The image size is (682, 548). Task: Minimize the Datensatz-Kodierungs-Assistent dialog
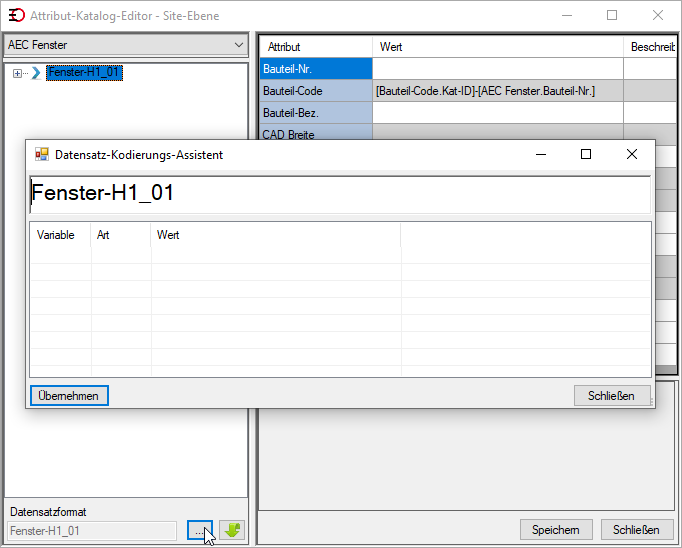pos(541,154)
